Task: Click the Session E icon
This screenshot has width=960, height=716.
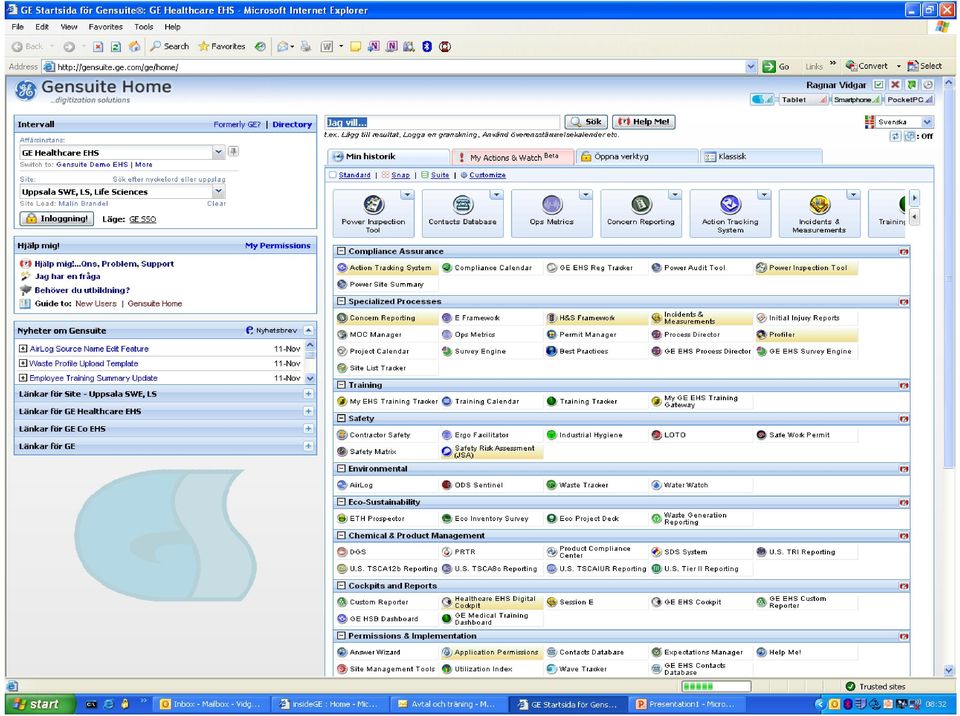Action: pos(552,602)
